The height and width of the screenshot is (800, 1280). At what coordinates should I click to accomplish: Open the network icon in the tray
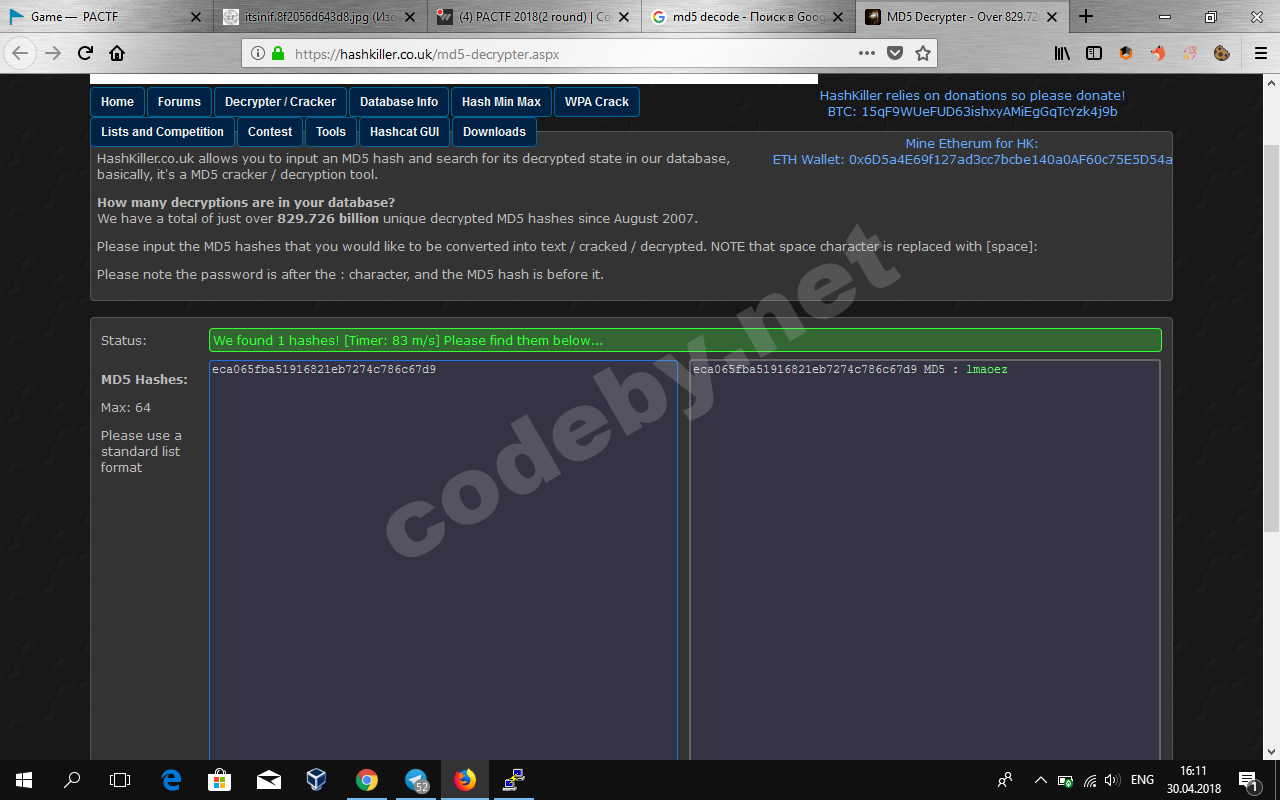click(1090, 780)
